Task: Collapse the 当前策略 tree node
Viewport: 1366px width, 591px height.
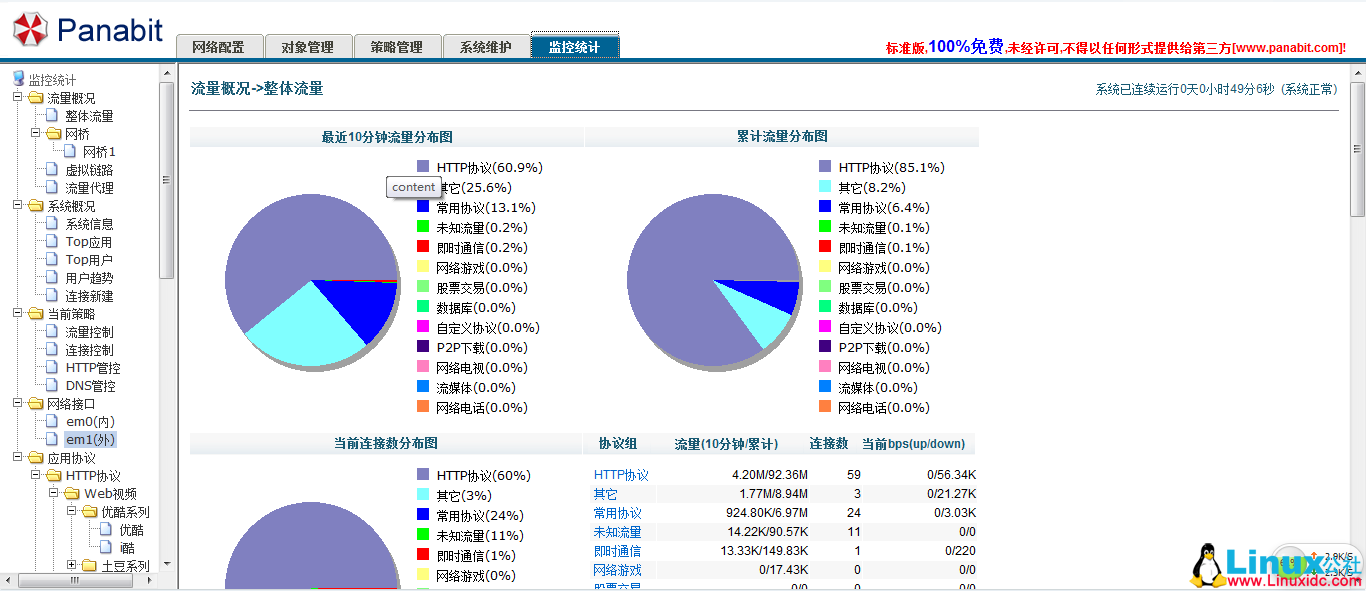Action: [x=18, y=314]
